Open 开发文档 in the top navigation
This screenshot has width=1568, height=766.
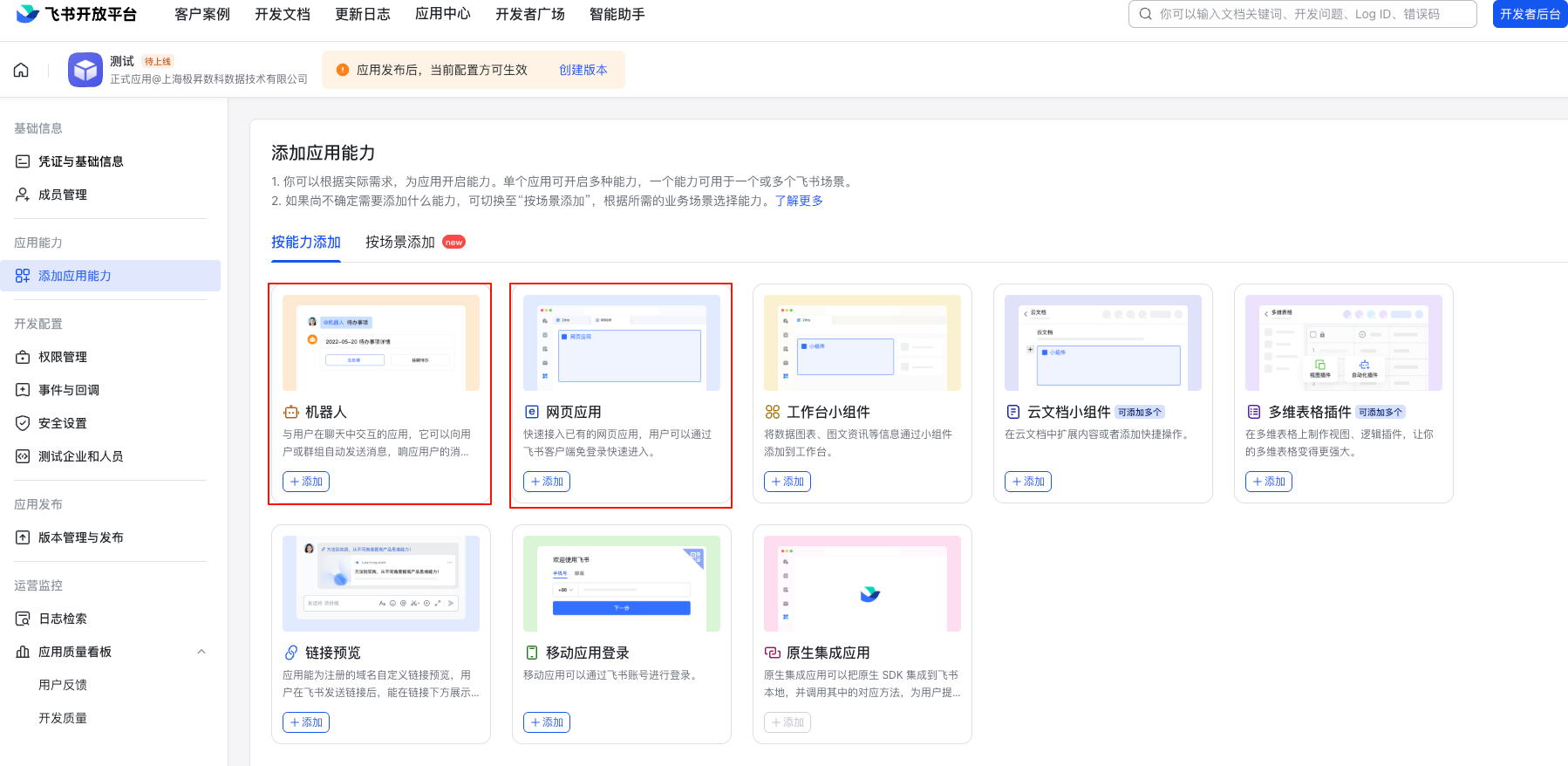tap(283, 14)
